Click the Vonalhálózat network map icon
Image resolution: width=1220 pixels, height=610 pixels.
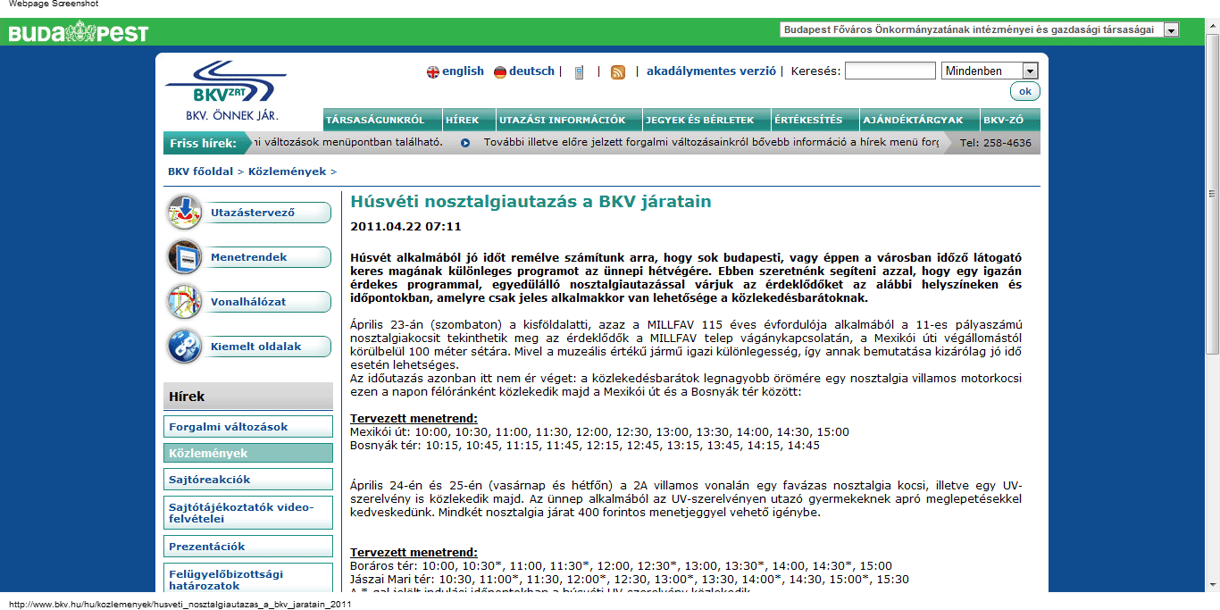tap(185, 302)
